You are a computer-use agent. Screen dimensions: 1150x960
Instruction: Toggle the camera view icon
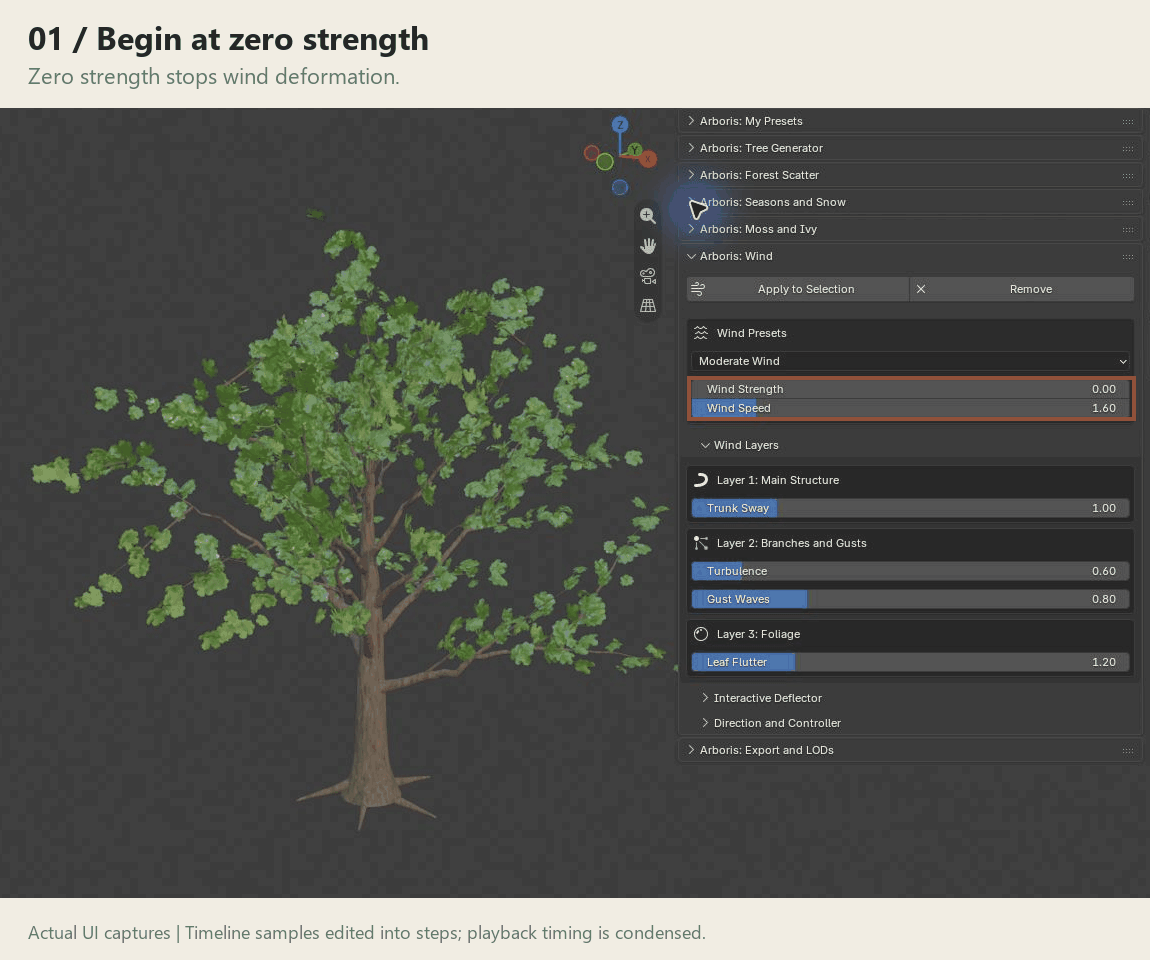(648, 276)
